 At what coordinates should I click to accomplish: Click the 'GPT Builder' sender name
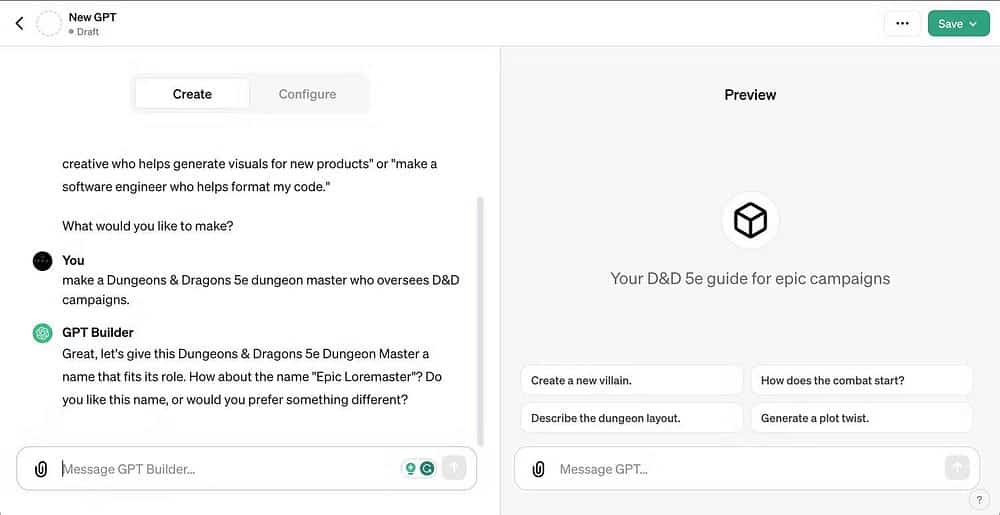pos(98,332)
